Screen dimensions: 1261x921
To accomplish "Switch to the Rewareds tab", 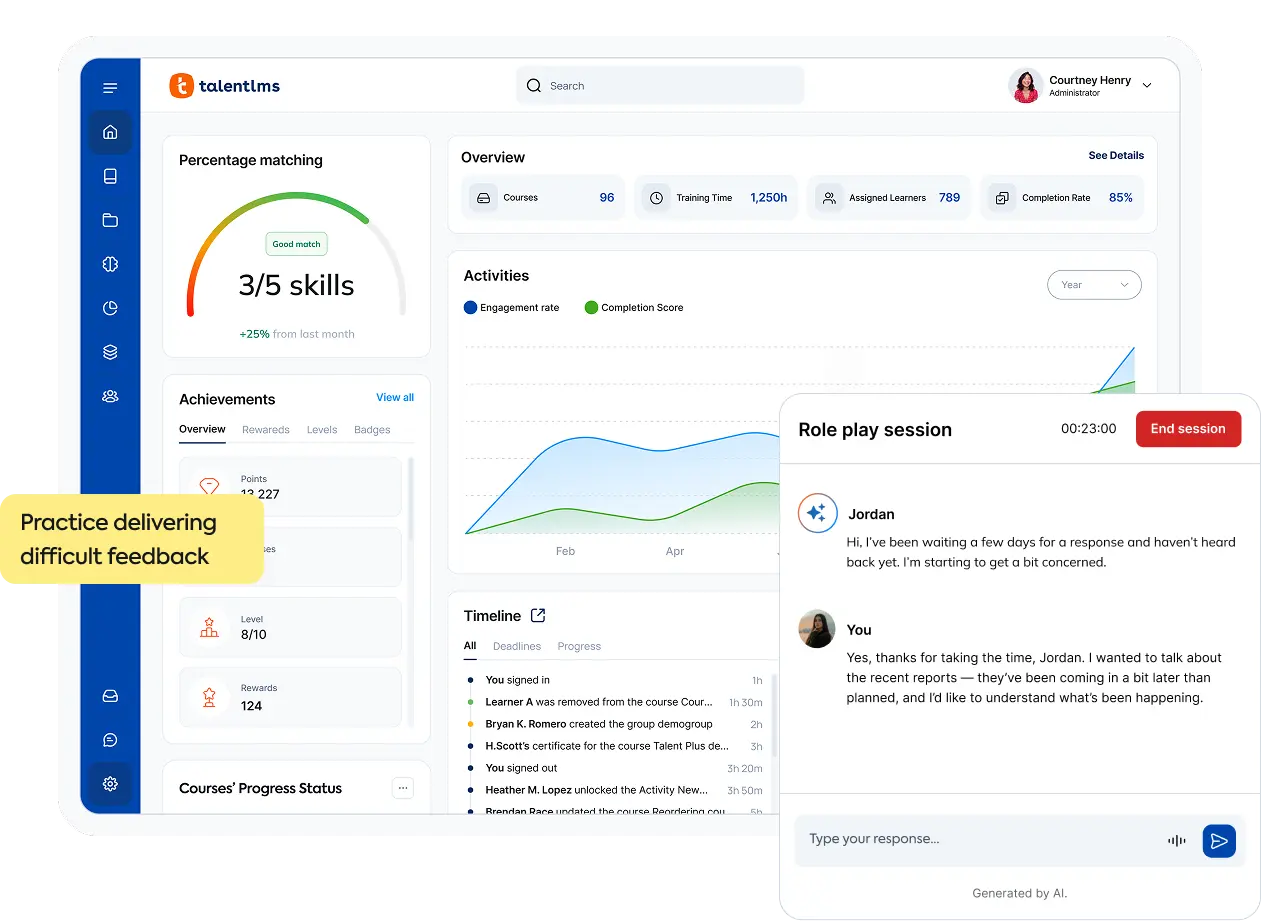I will pos(266,430).
